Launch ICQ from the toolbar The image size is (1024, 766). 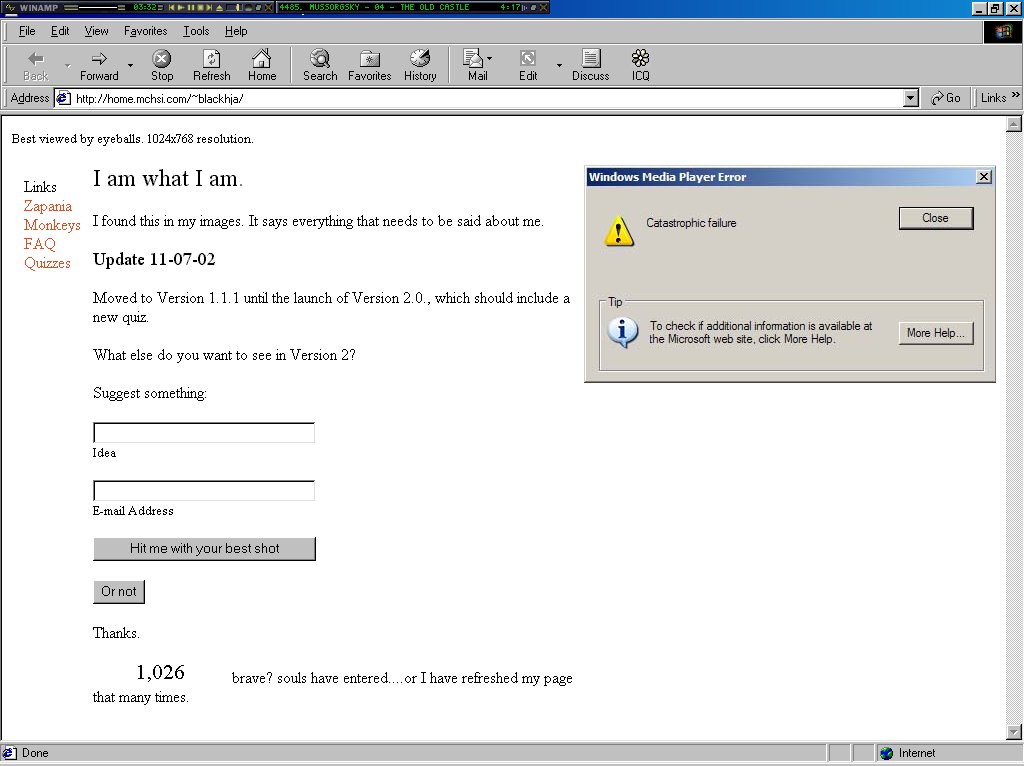[640, 65]
